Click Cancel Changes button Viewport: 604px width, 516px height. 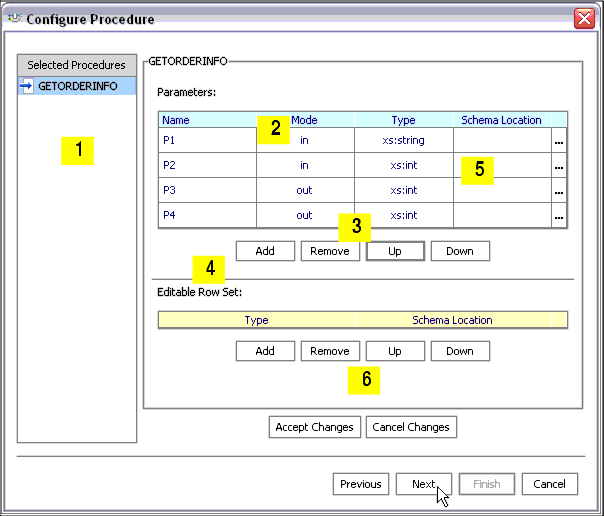[x=411, y=427]
